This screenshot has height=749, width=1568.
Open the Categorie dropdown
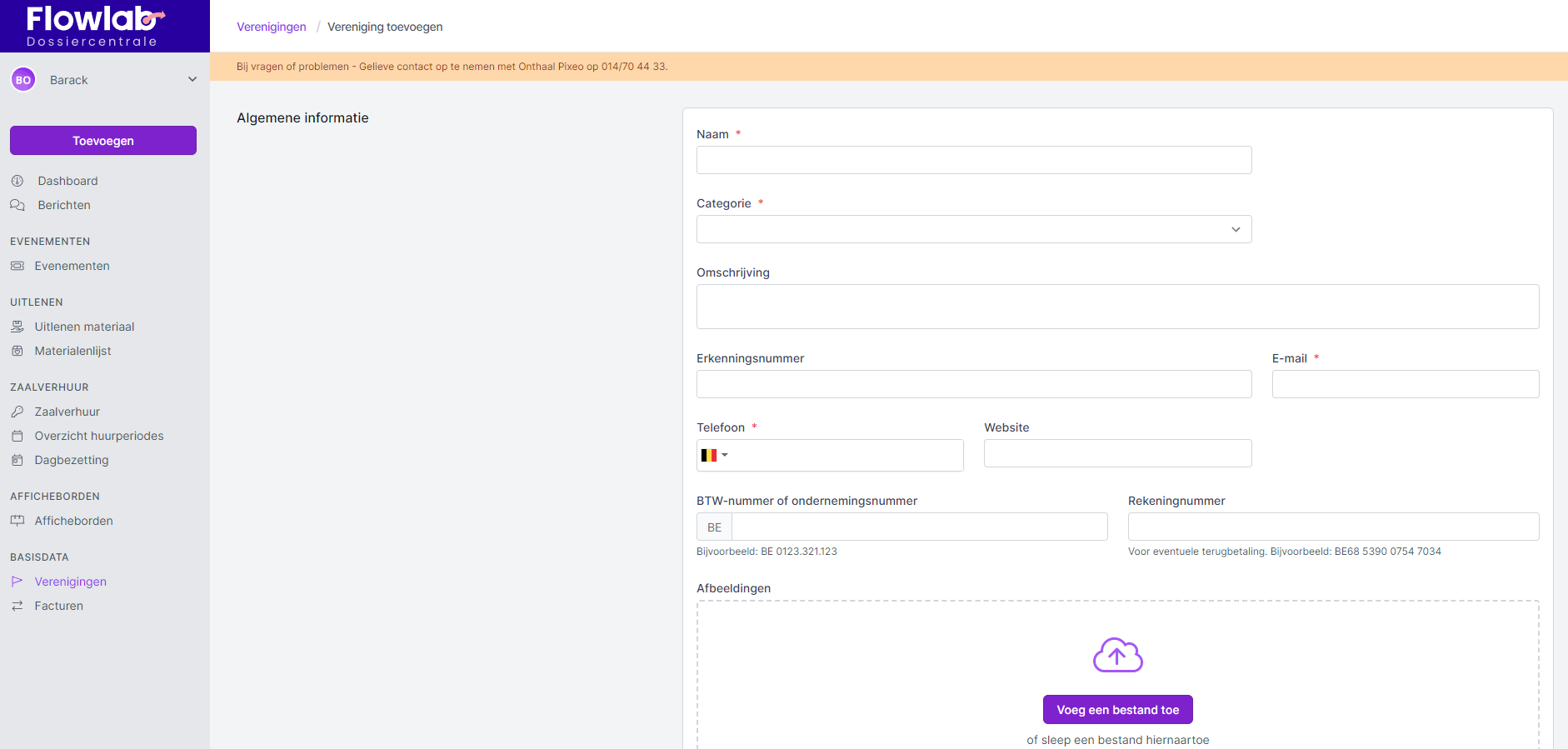[x=973, y=229]
